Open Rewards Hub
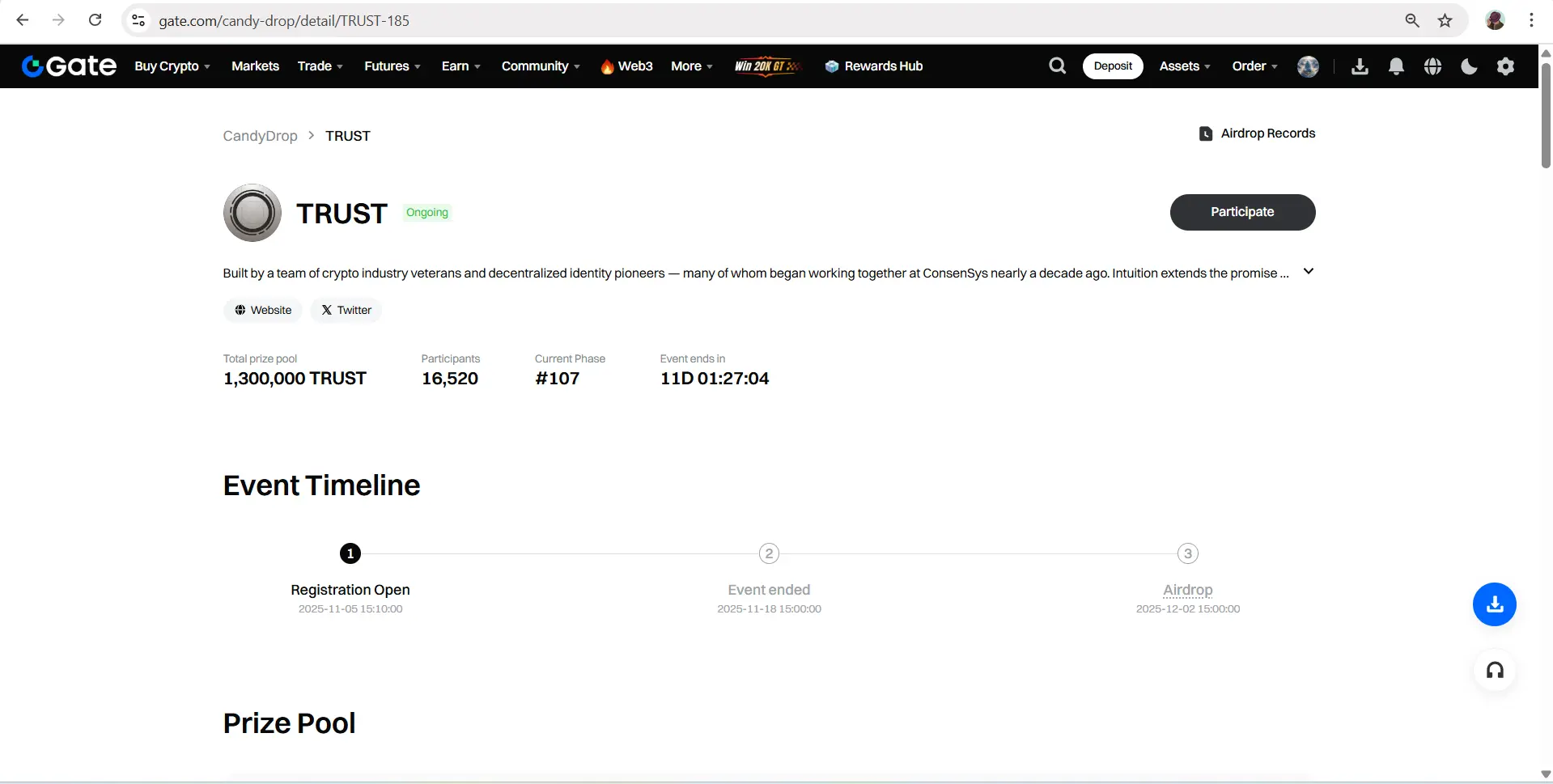The width and height of the screenshot is (1553, 784). coord(874,66)
